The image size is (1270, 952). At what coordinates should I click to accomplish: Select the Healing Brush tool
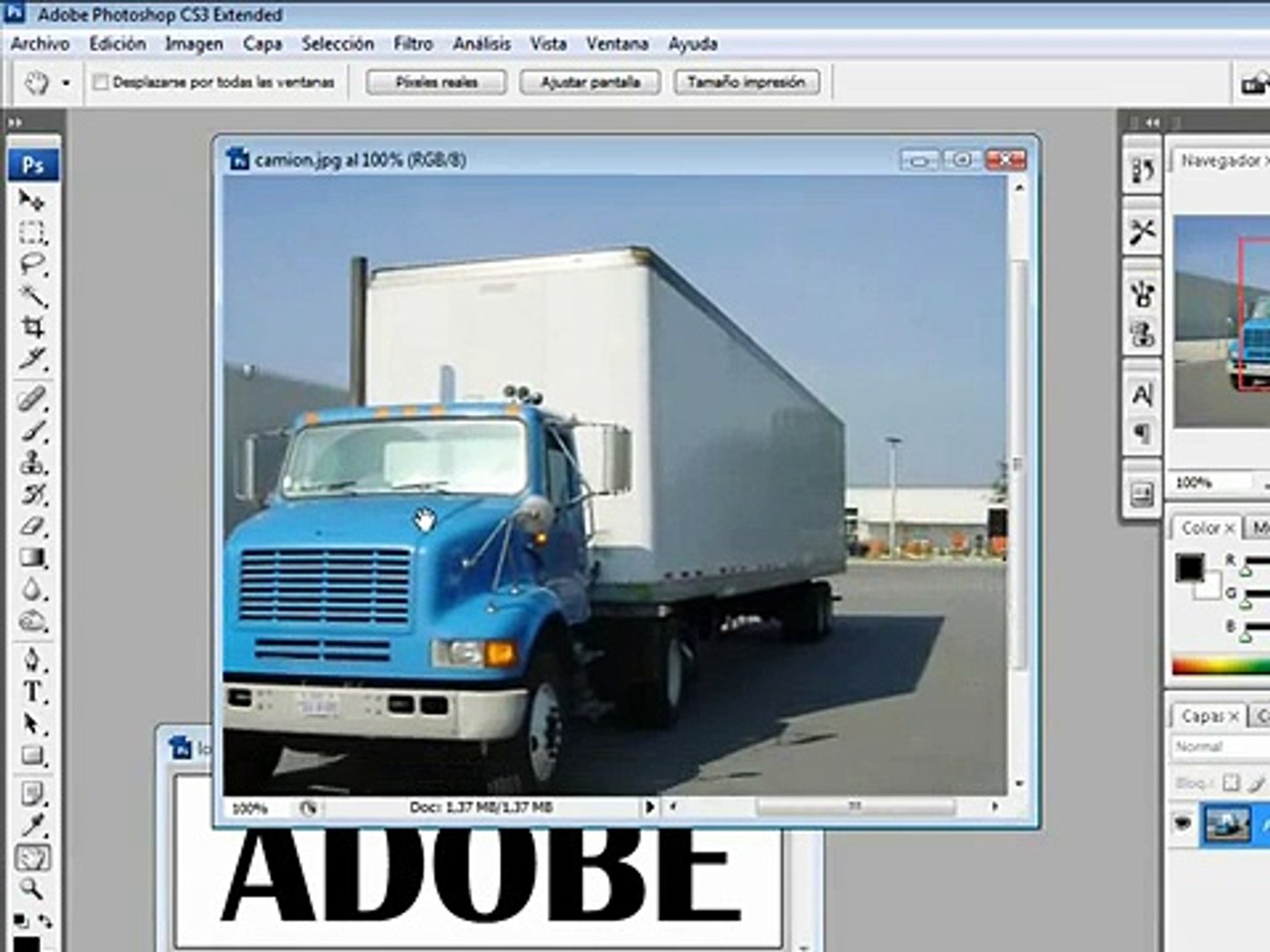click(32, 399)
